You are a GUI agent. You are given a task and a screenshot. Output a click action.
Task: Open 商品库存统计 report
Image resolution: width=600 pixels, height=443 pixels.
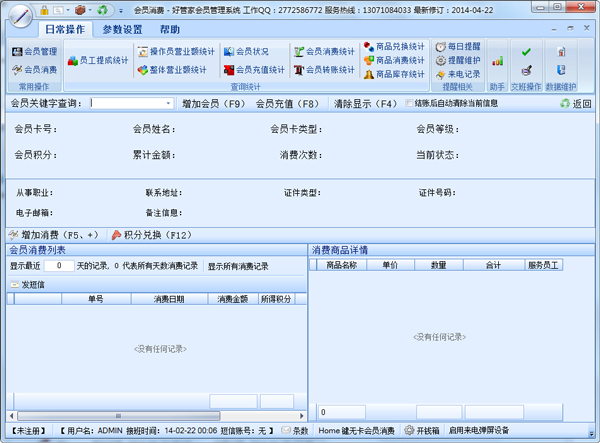395,74
